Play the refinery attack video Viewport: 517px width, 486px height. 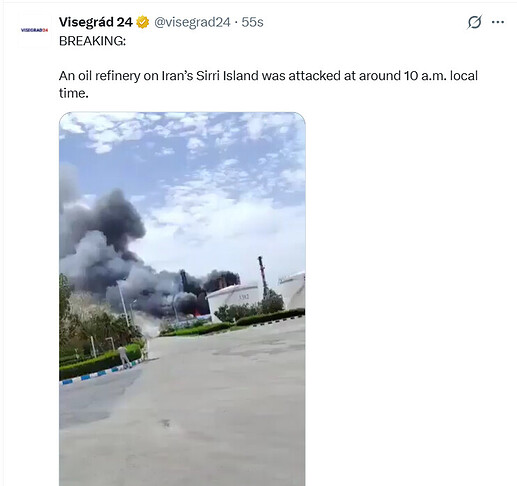tap(182, 299)
